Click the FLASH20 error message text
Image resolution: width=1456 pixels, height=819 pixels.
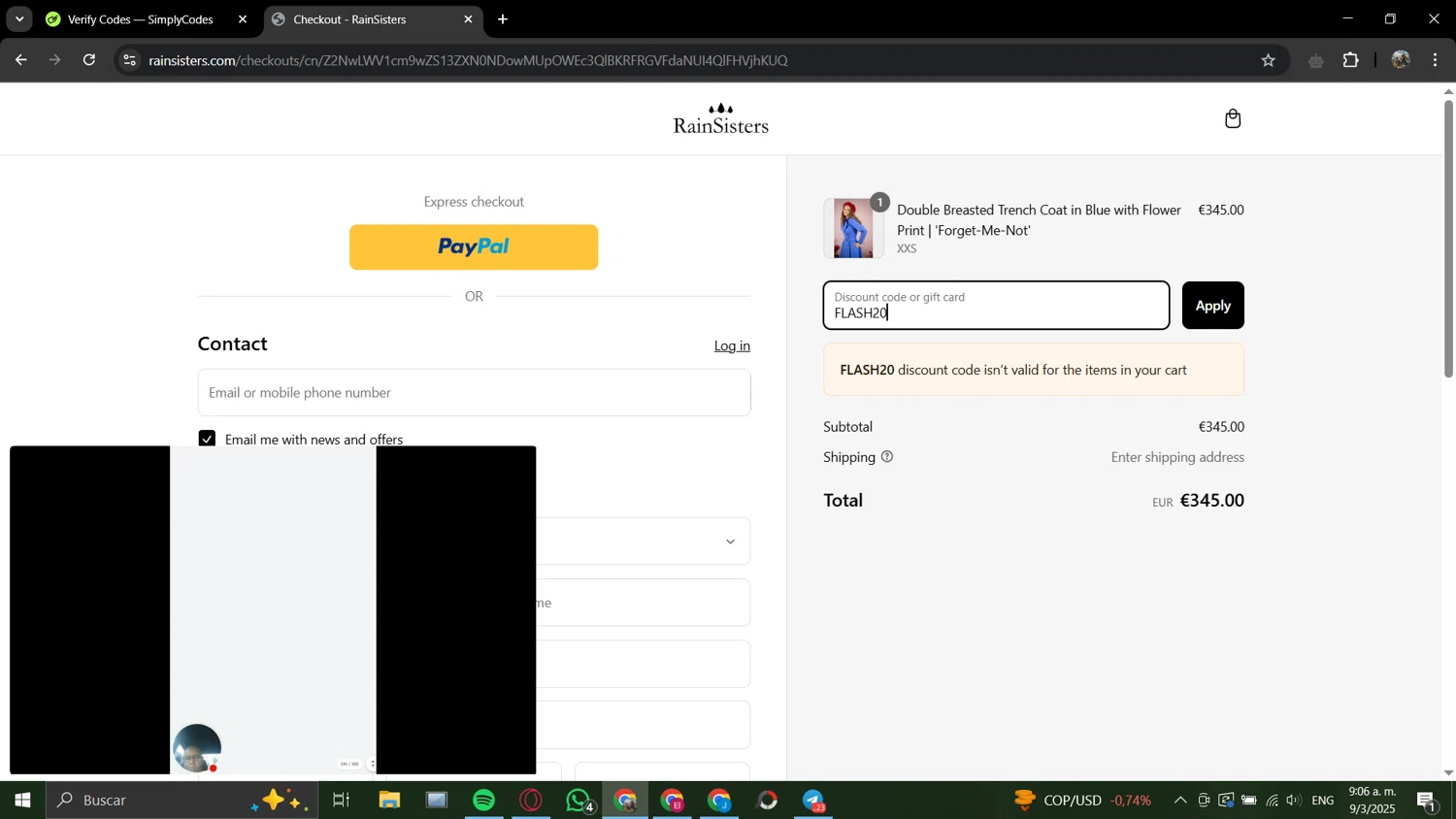click(1013, 370)
